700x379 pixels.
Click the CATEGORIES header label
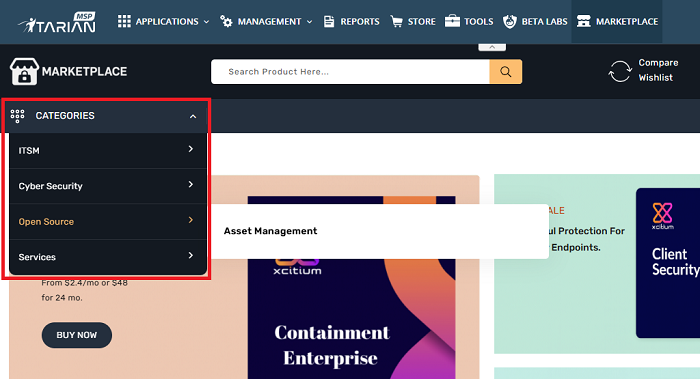click(x=65, y=116)
